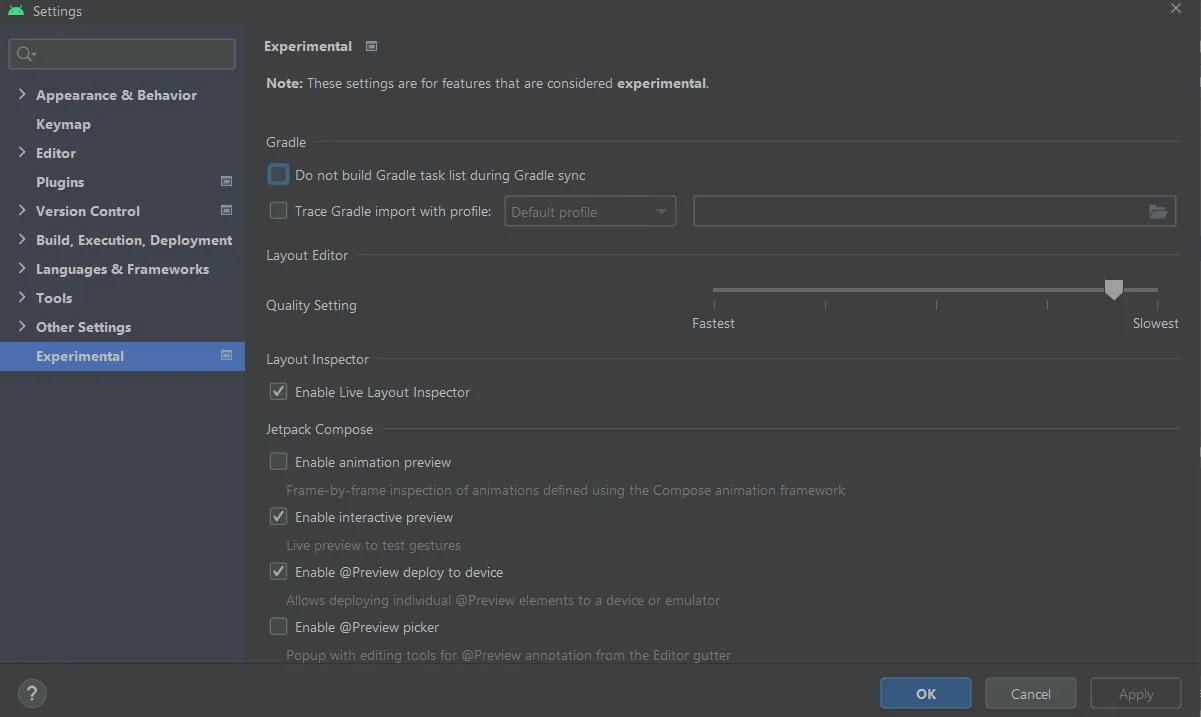Click the icon next to Experimental header

371,46
